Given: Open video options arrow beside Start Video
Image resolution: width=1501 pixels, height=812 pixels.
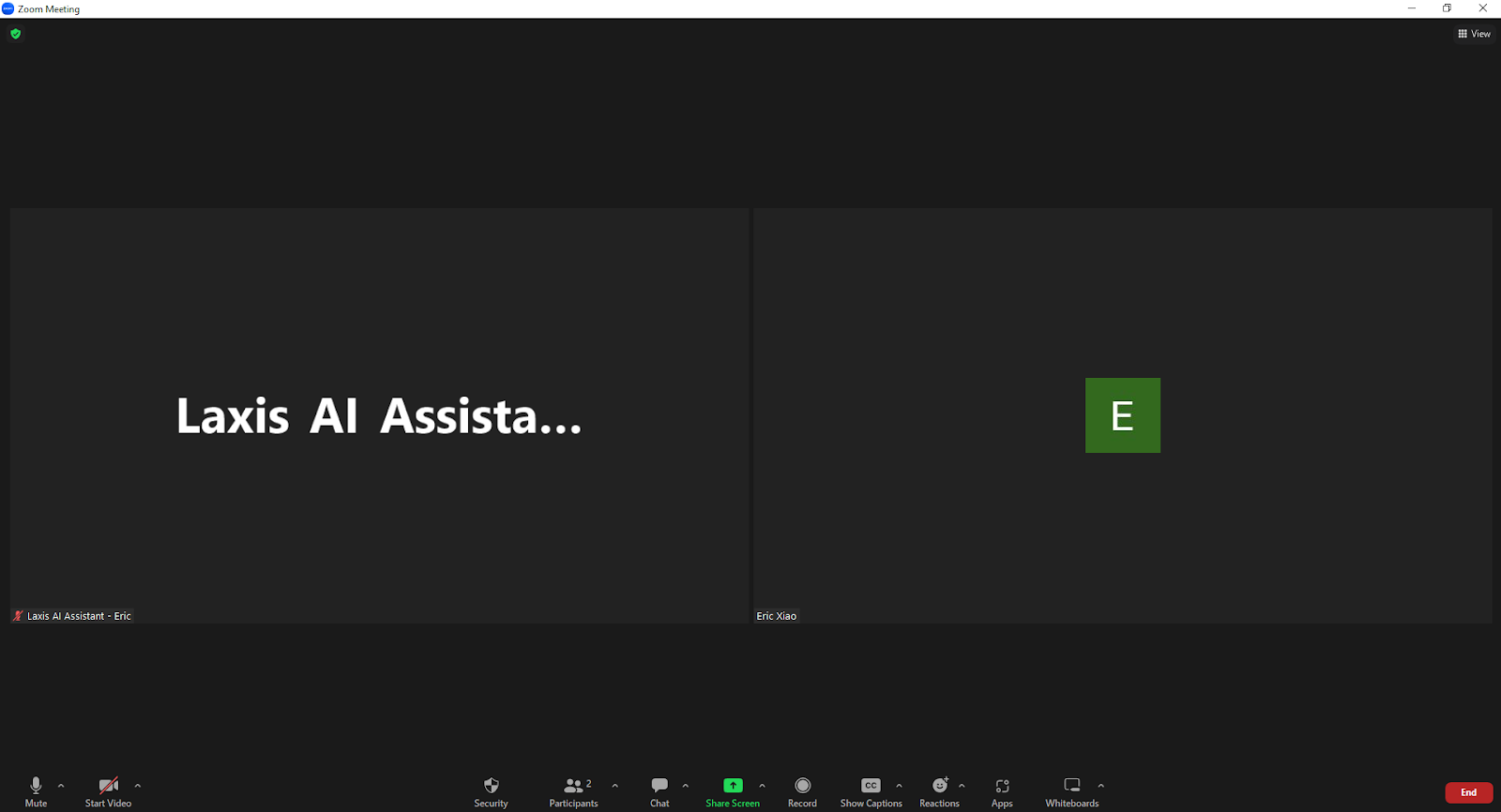Looking at the screenshot, I should (x=138, y=786).
